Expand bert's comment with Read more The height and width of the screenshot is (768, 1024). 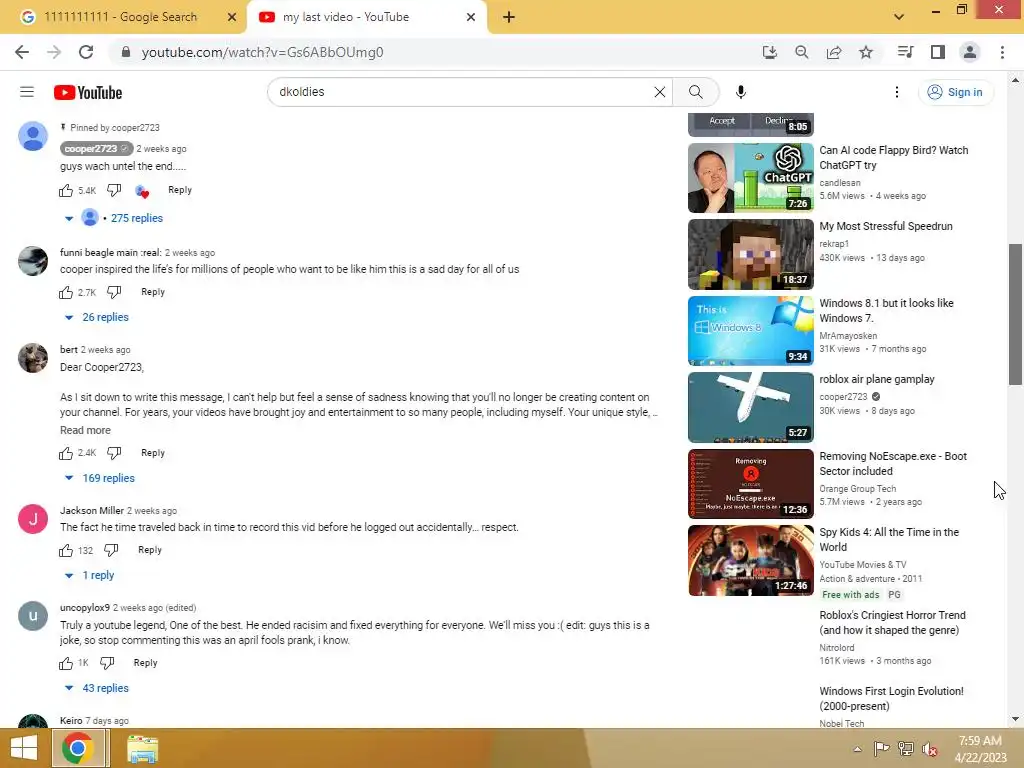tap(86, 430)
